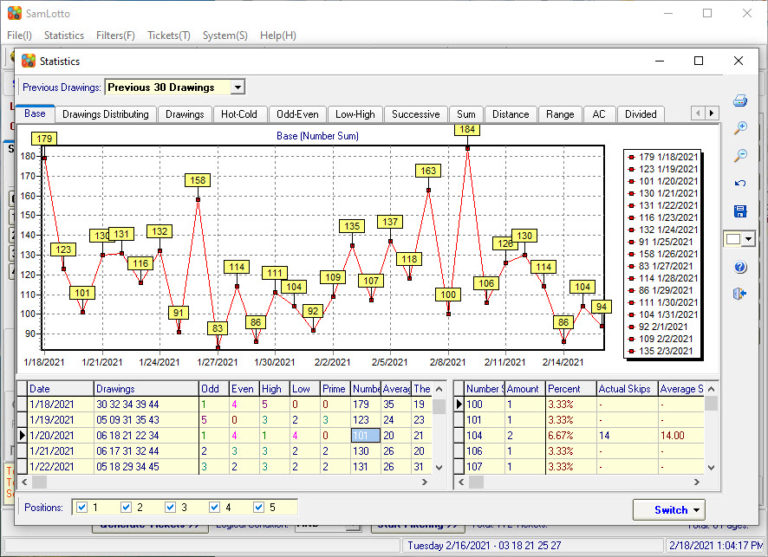Open help via the question mark icon

pos(740,267)
